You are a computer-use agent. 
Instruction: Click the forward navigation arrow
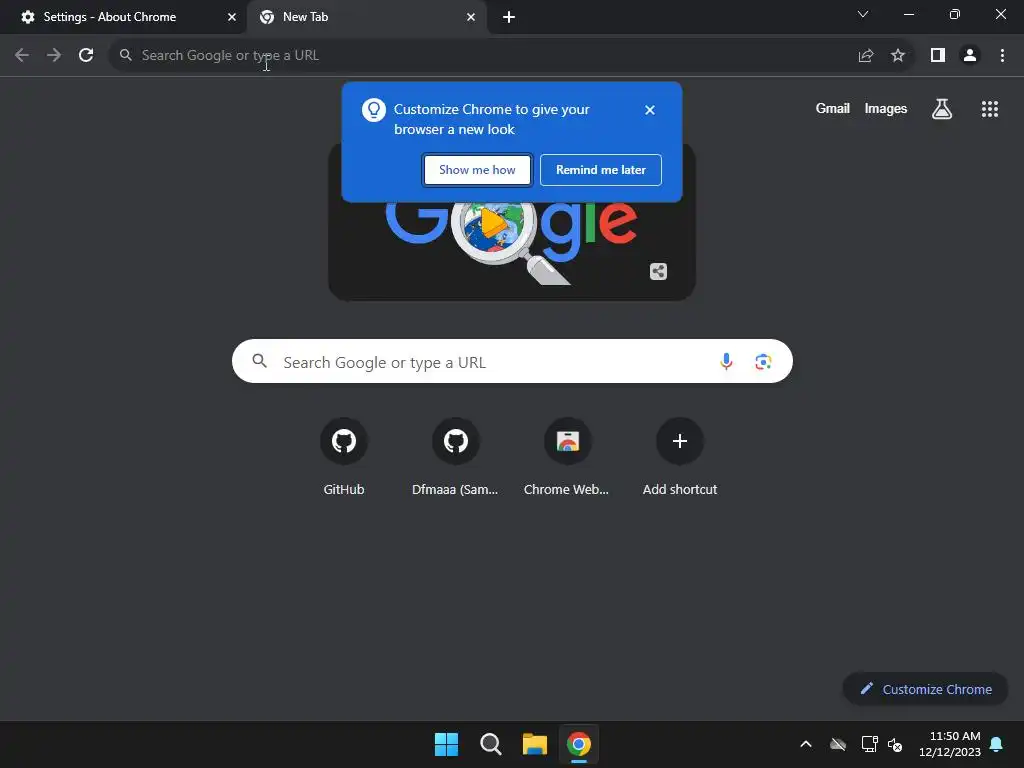click(54, 56)
